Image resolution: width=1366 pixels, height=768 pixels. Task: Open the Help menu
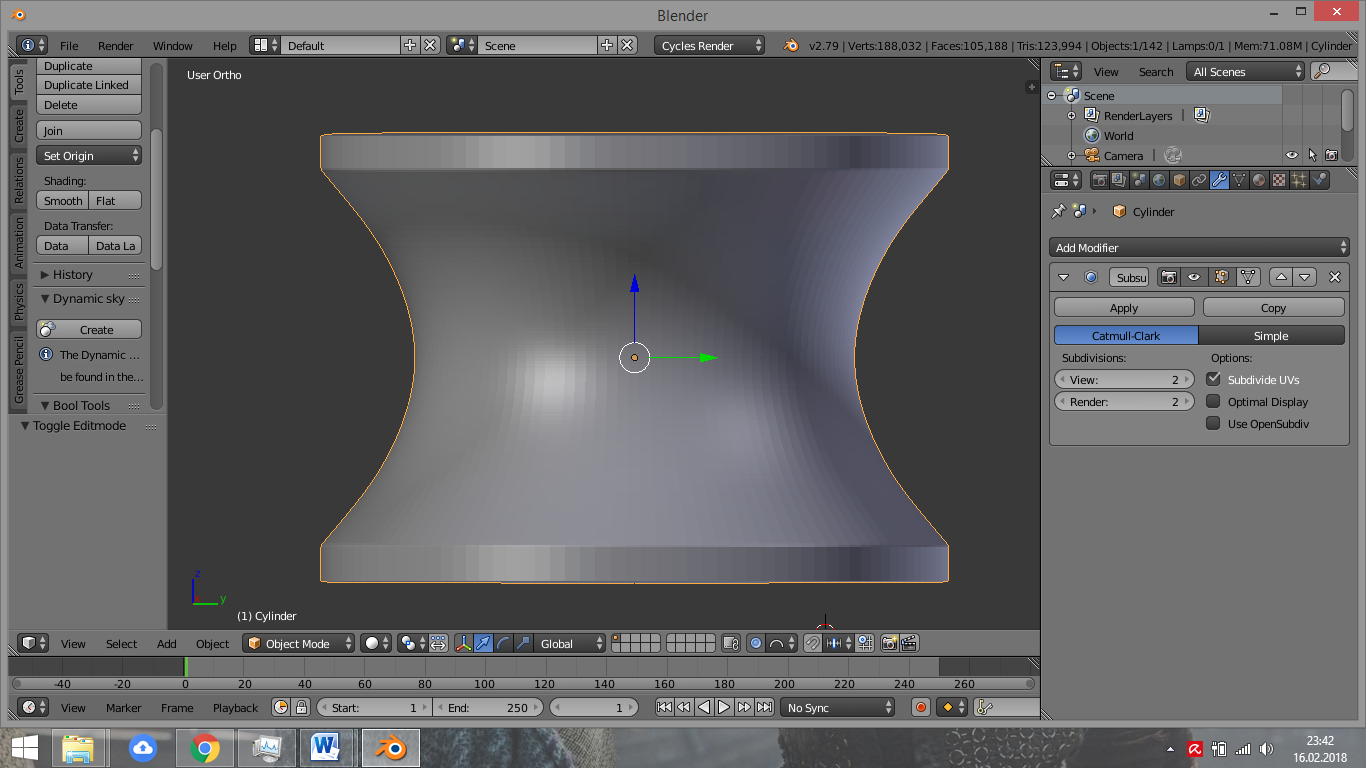point(225,45)
